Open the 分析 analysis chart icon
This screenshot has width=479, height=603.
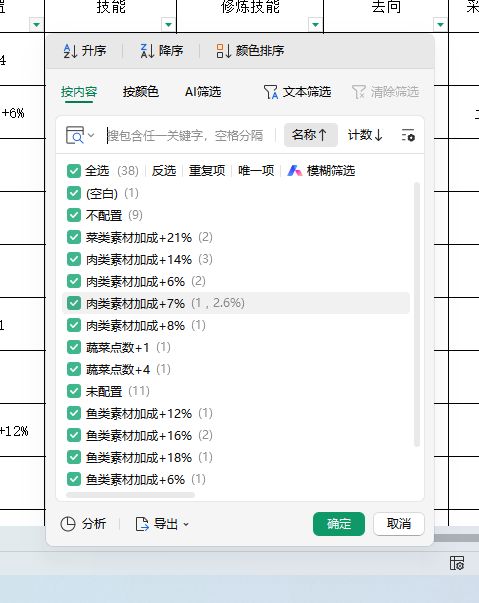click(68, 524)
